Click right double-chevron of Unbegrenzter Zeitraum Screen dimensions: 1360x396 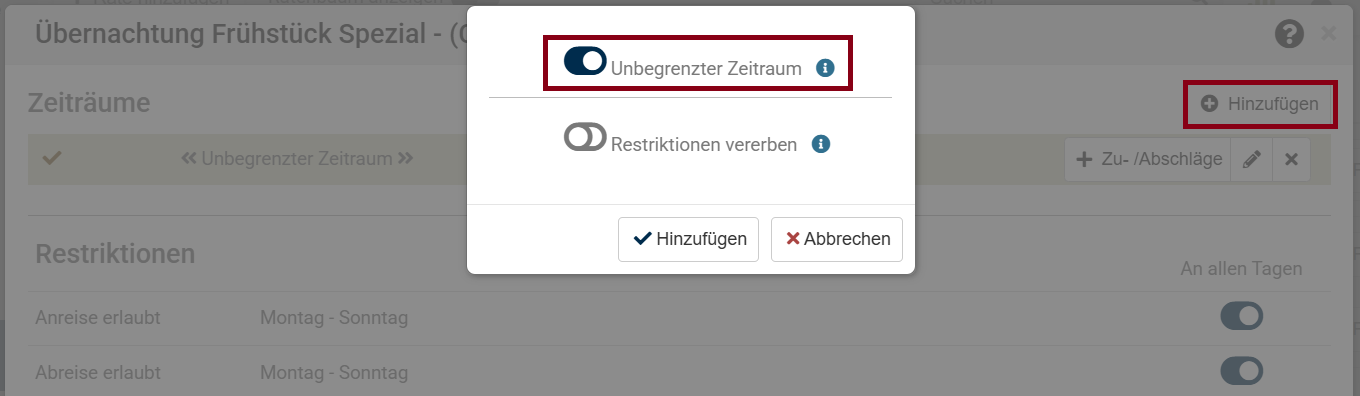click(405, 158)
